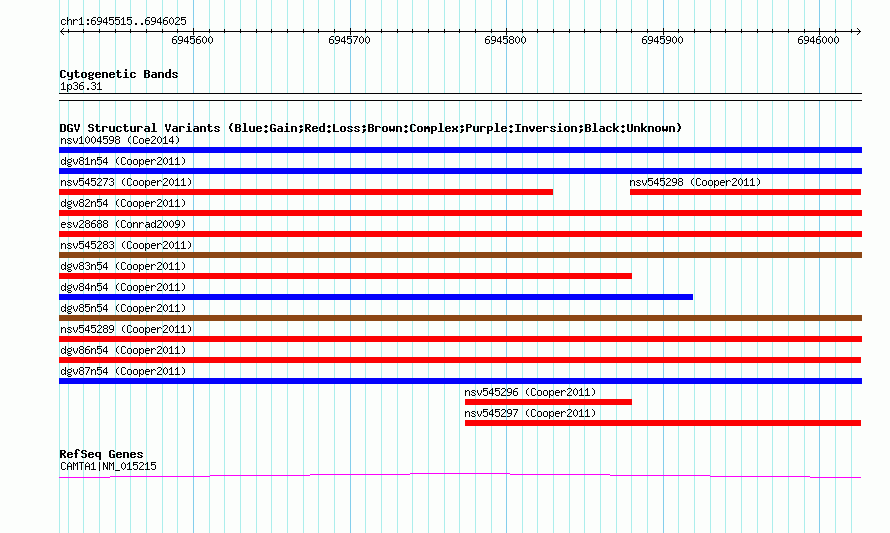Select the brown nsv545283 complex bar
Screen dimensions: 890x533
460,255
